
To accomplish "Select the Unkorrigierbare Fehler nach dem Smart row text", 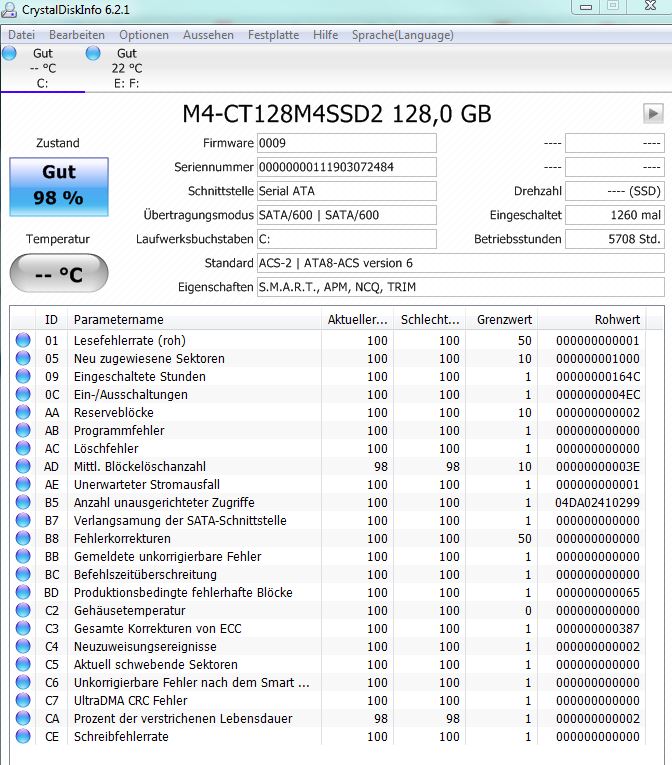I will coord(191,683).
